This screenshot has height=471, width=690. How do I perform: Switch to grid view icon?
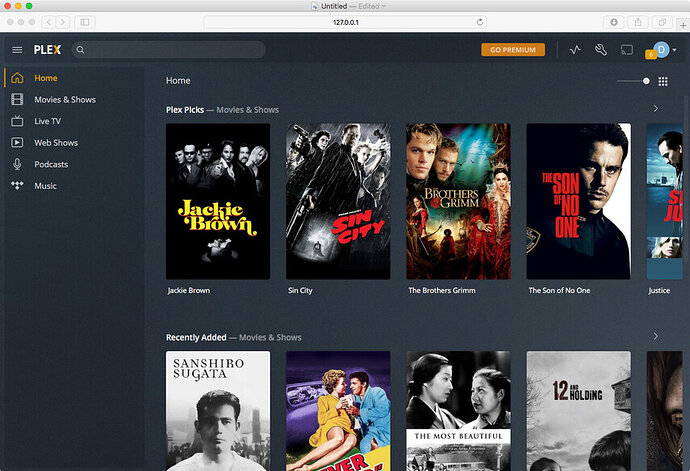[x=663, y=81]
